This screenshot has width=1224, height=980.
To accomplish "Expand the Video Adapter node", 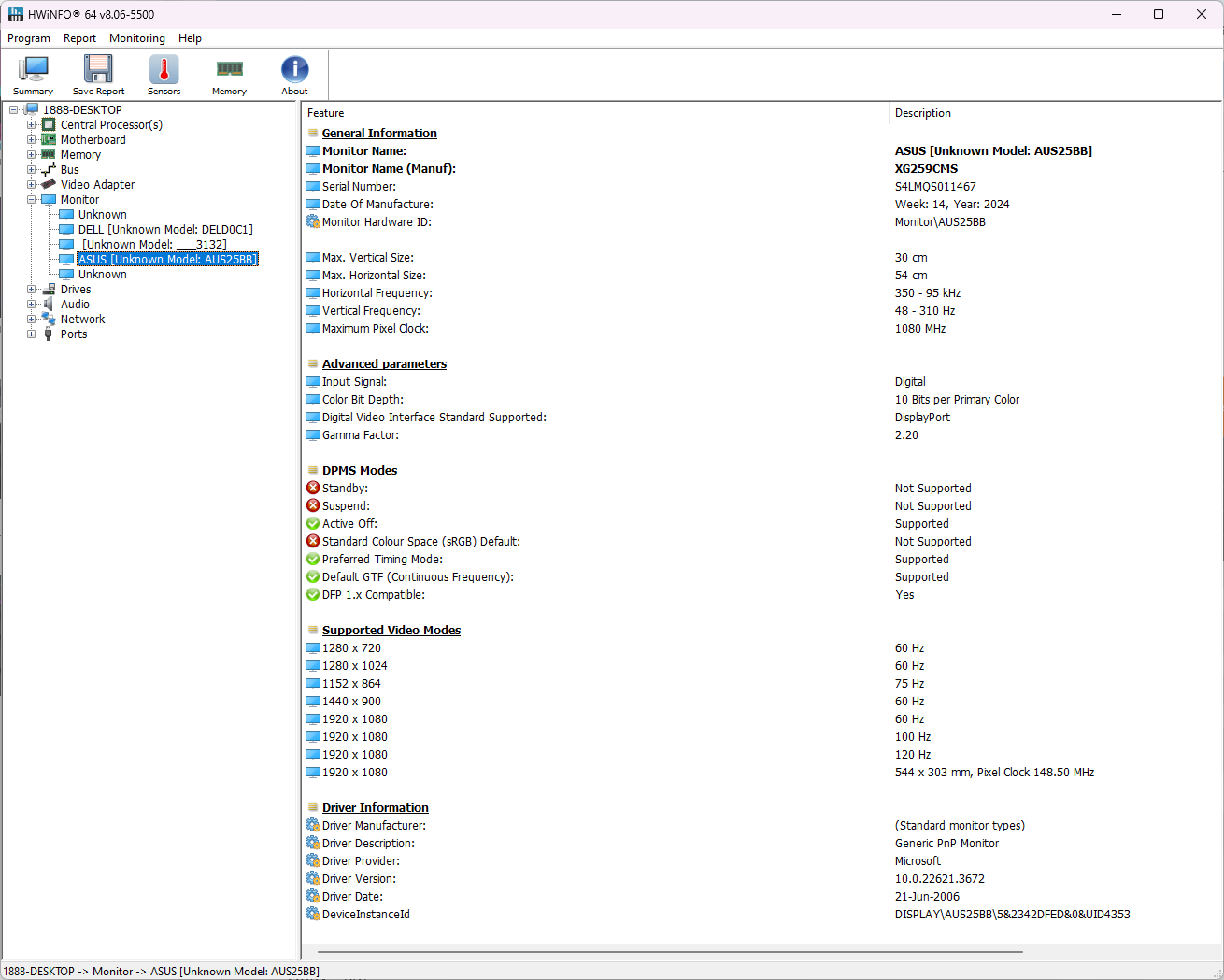I will click(32, 185).
